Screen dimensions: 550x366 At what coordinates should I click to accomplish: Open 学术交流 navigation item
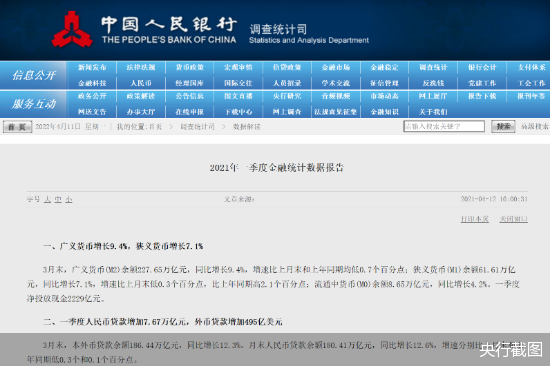click(336, 83)
